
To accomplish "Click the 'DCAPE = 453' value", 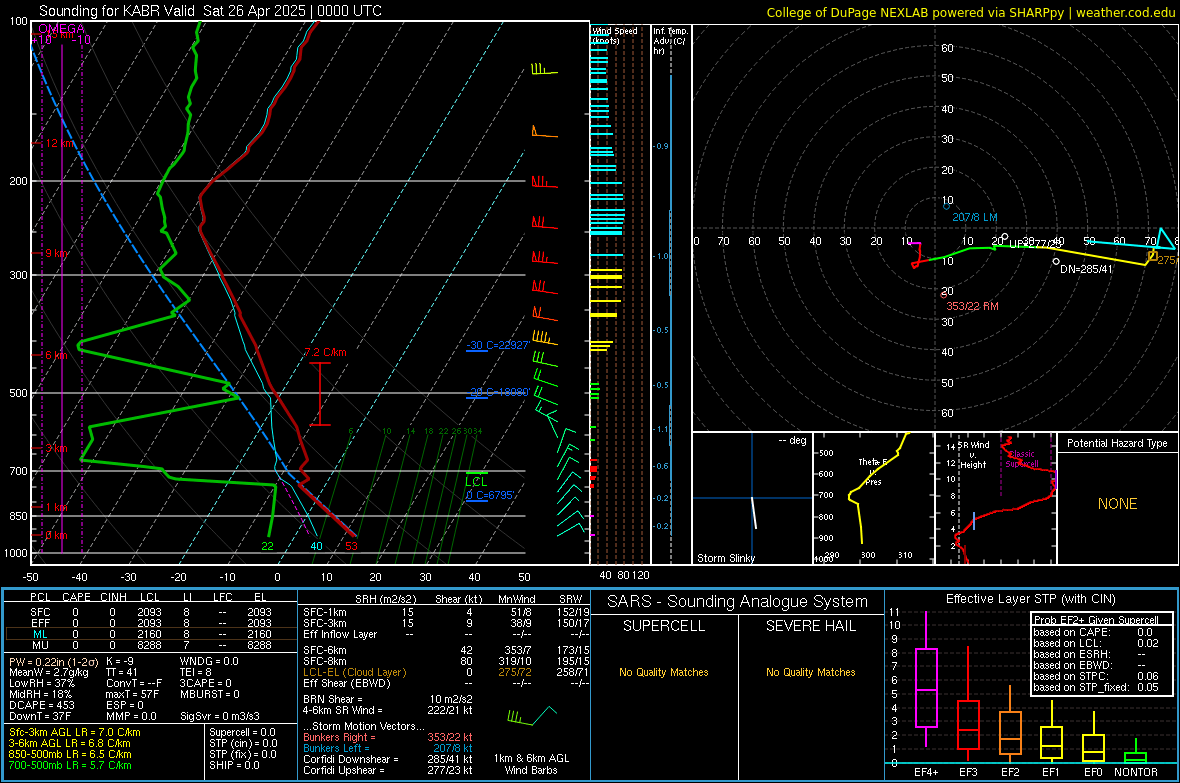I will (x=42, y=705).
